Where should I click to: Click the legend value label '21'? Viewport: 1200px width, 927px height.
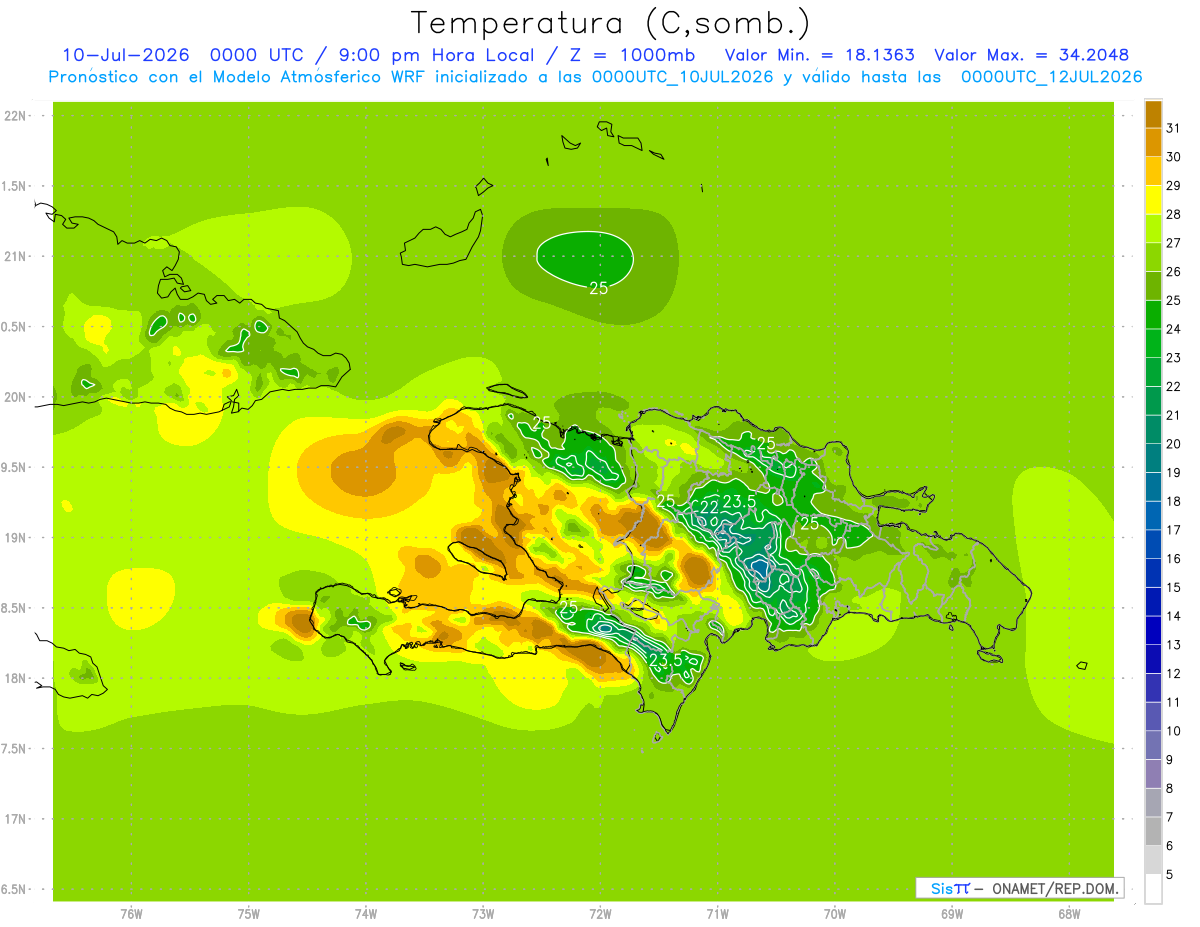[x=1173, y=415]
